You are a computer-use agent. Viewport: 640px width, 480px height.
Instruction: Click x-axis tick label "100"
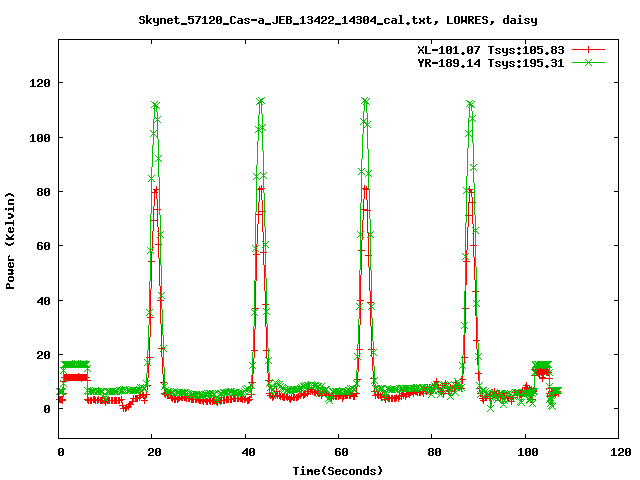[x=528, y=452]
